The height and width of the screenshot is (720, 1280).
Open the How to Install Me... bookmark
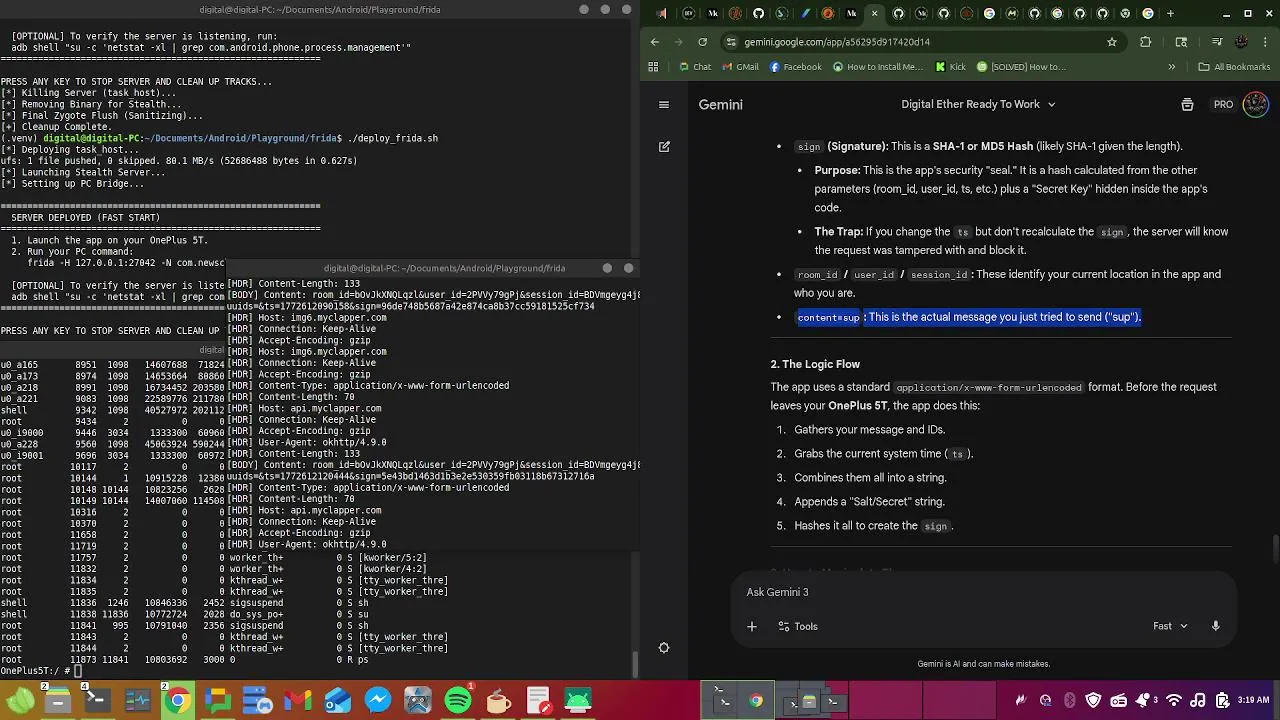click(x=877, y=67)
